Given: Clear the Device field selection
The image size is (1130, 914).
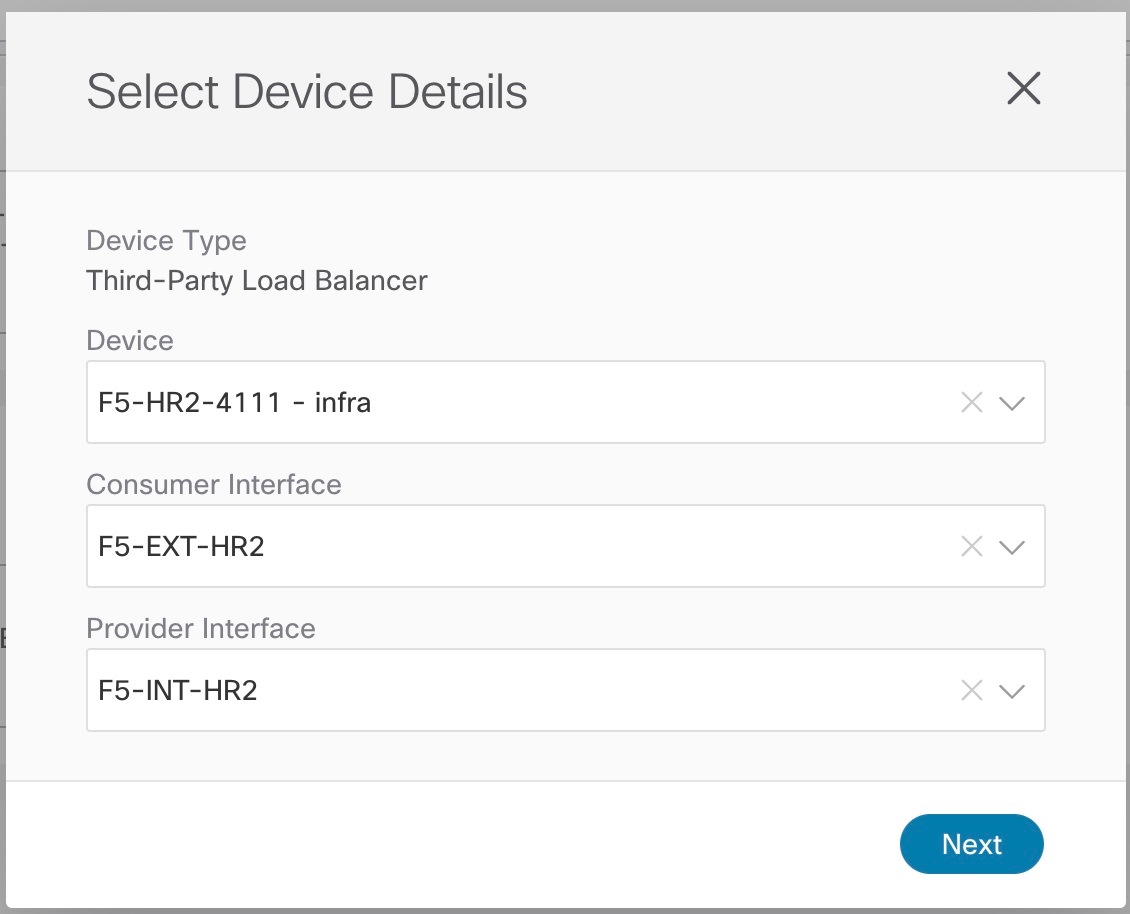Looking at the screenshot, I should point(971,402).
